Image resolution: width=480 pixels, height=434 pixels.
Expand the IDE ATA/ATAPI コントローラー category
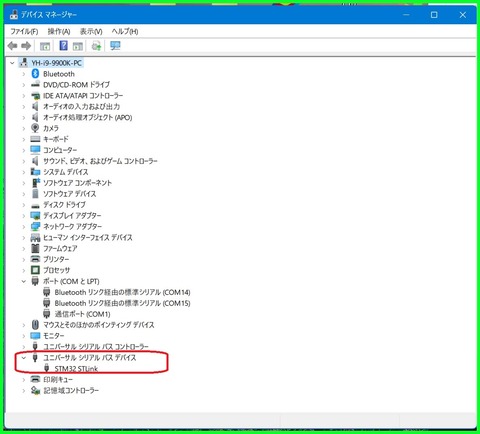click(24, 96)
